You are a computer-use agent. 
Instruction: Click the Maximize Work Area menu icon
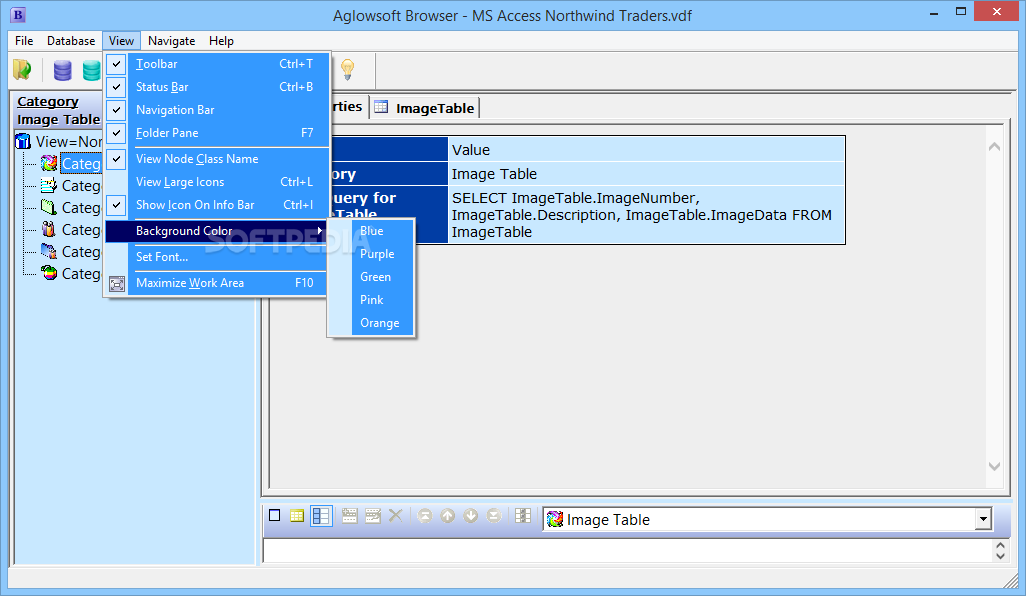(x=116, y=283)
